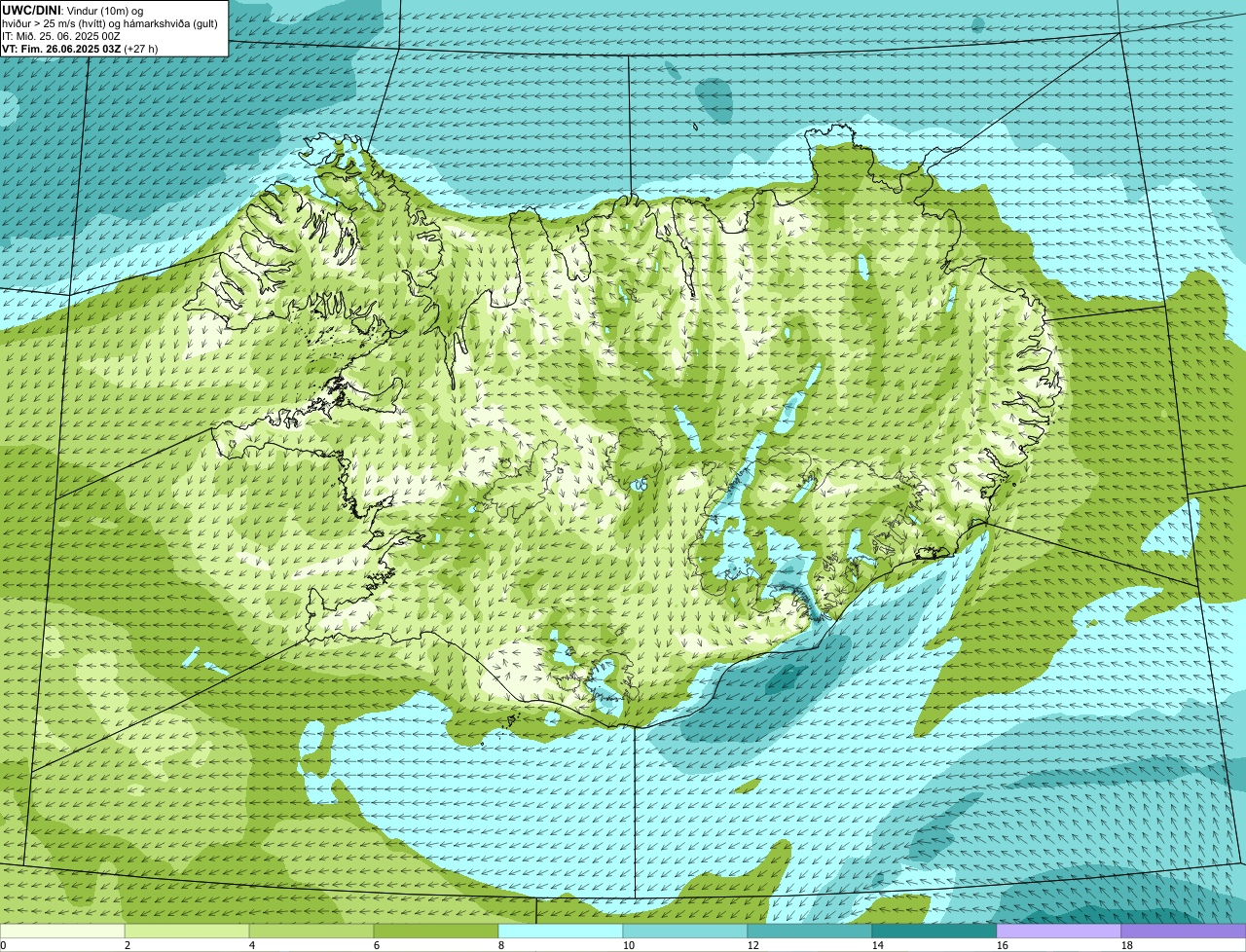Pick the 12–14 m/s teal legend swatch
Viewport: 1246px width, 952px height.
810,932
